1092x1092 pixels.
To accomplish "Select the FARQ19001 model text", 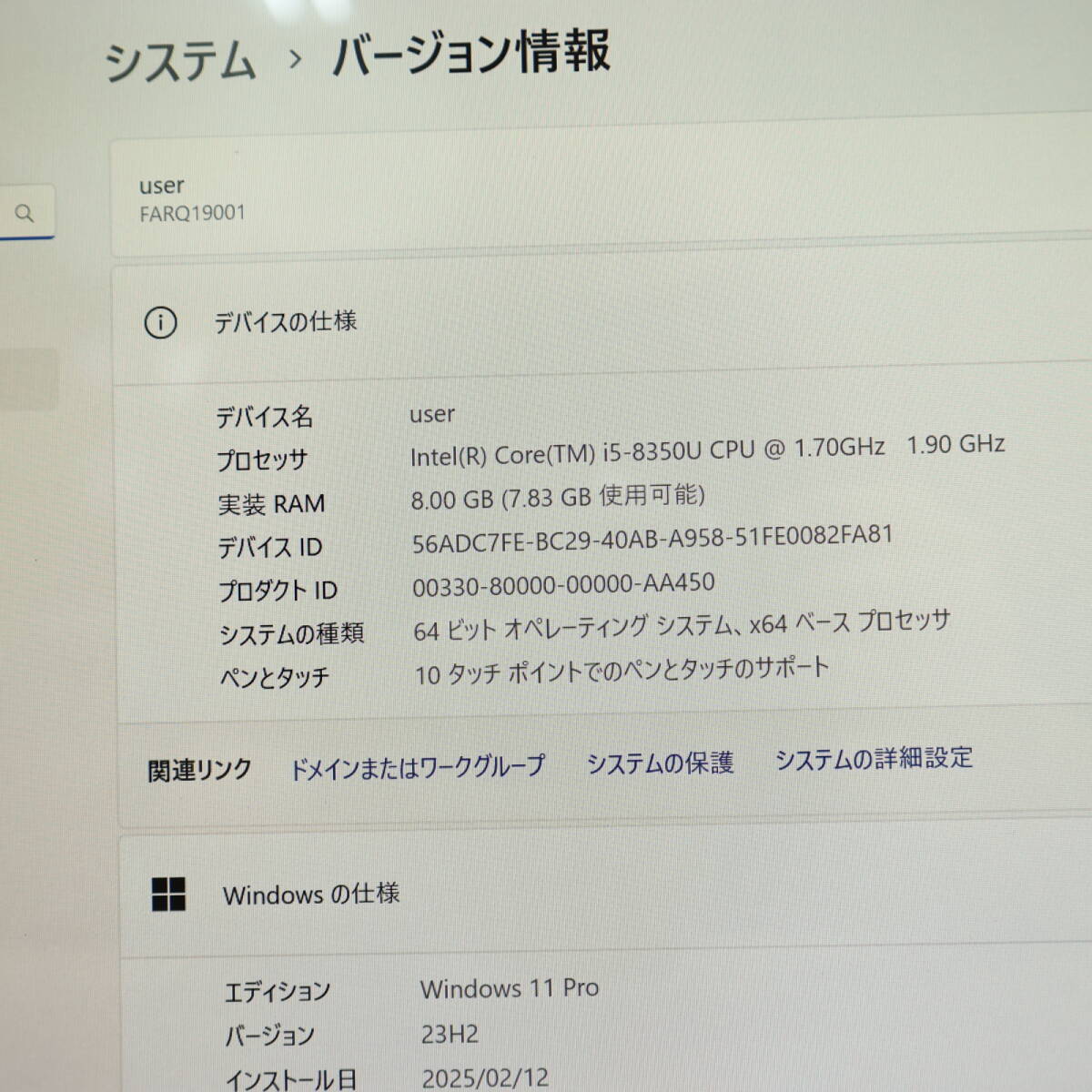I will [192, 213].
